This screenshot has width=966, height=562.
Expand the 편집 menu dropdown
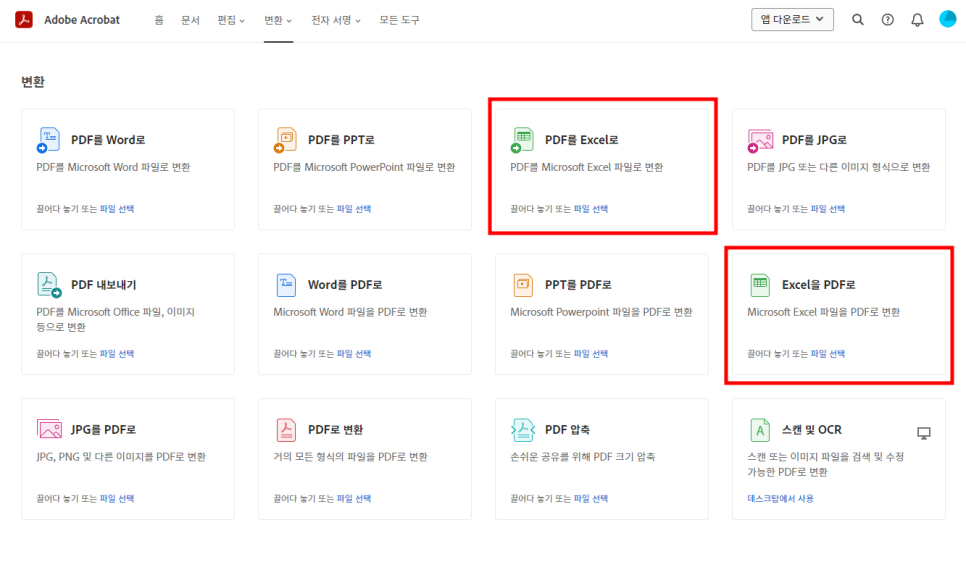(231, 20)
